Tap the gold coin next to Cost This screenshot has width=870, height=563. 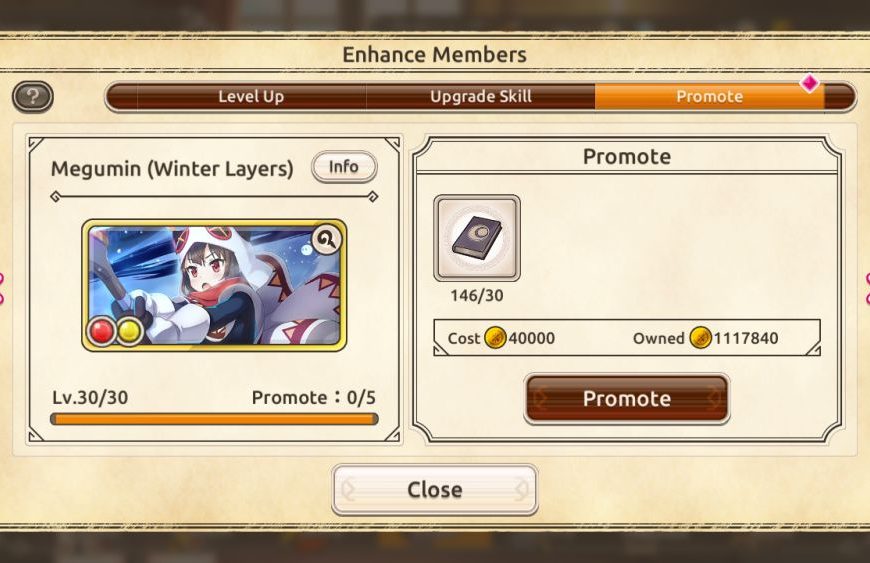point(495,337)
